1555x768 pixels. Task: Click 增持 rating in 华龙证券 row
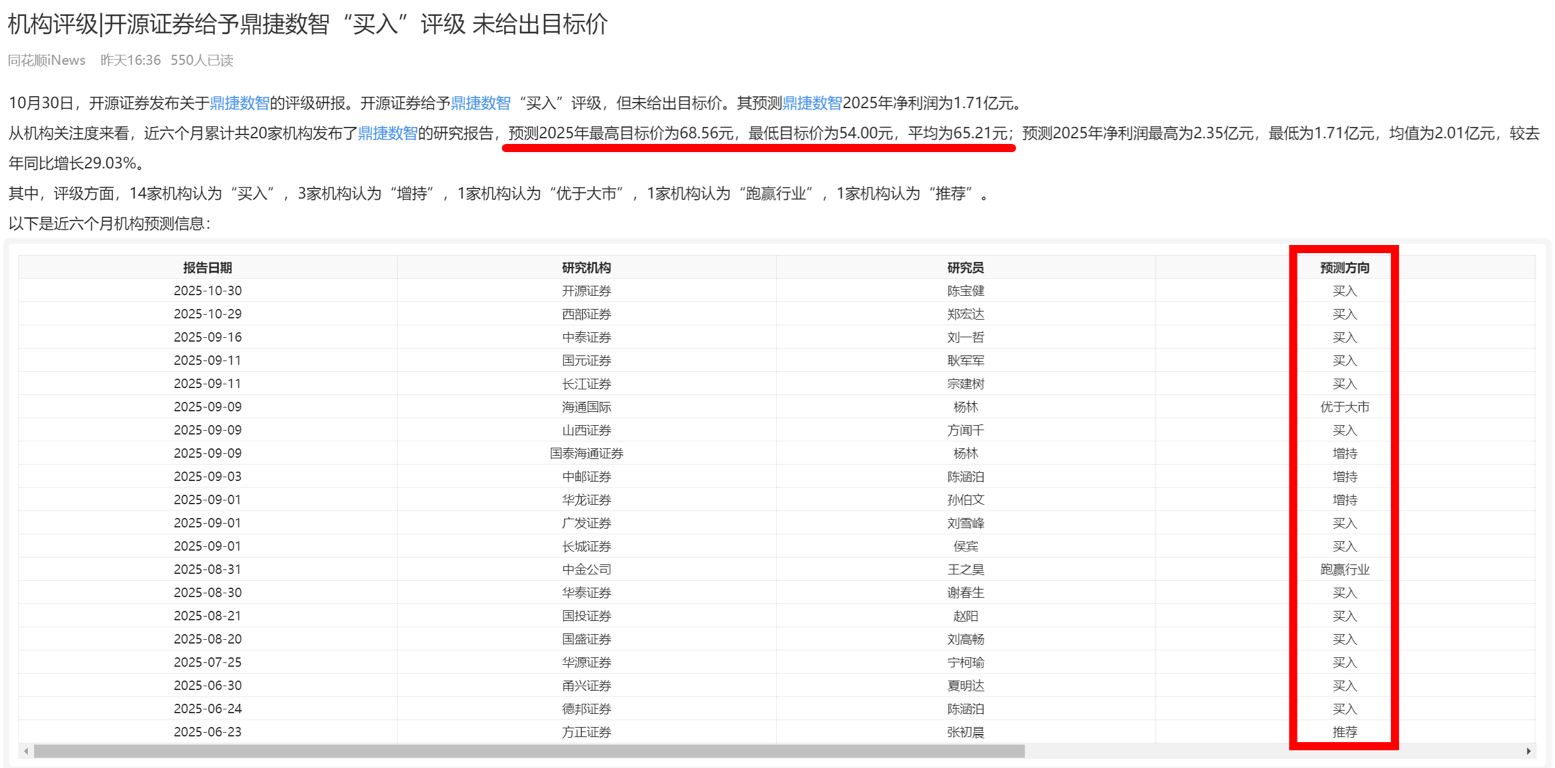1345,500
